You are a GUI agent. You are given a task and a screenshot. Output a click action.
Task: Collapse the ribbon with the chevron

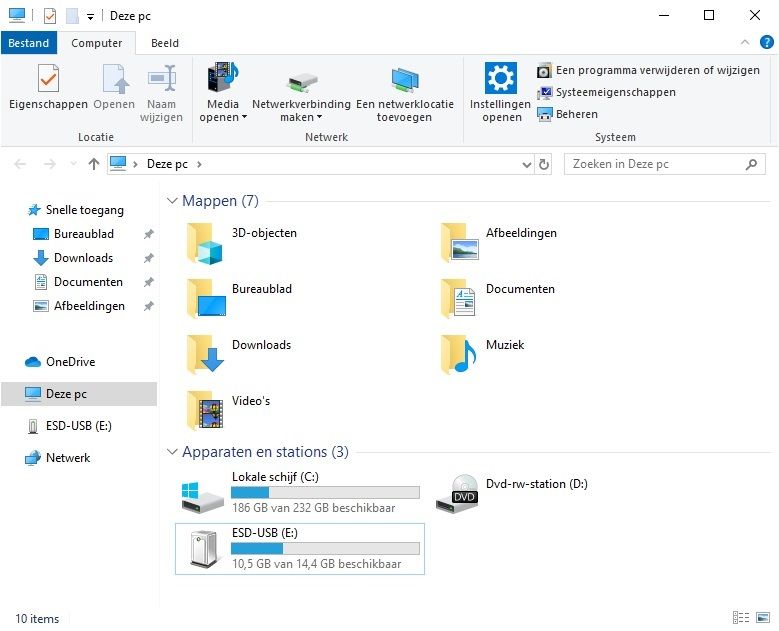click(745, 42)
